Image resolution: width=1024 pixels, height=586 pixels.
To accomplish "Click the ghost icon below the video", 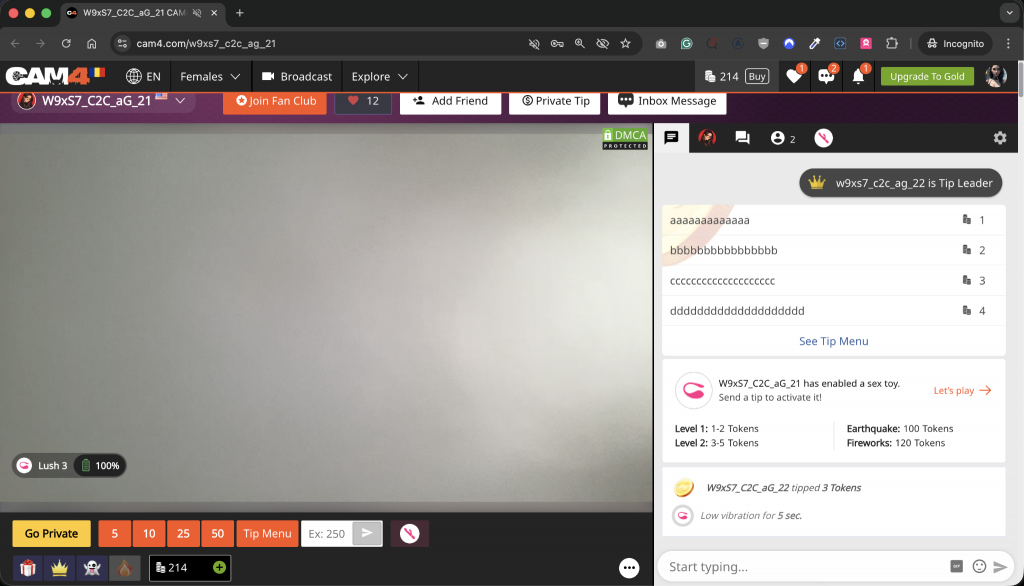I will pyautogui.click(x=92, y=567).
